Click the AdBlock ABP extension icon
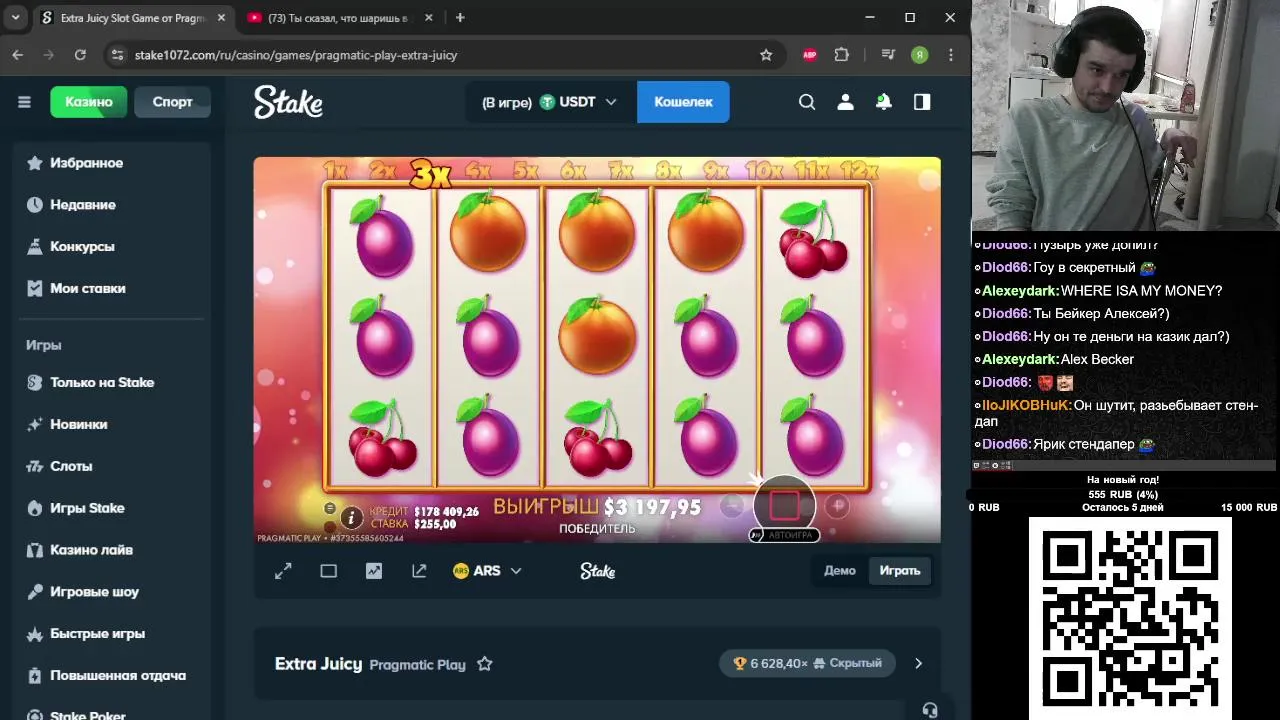 810,55
